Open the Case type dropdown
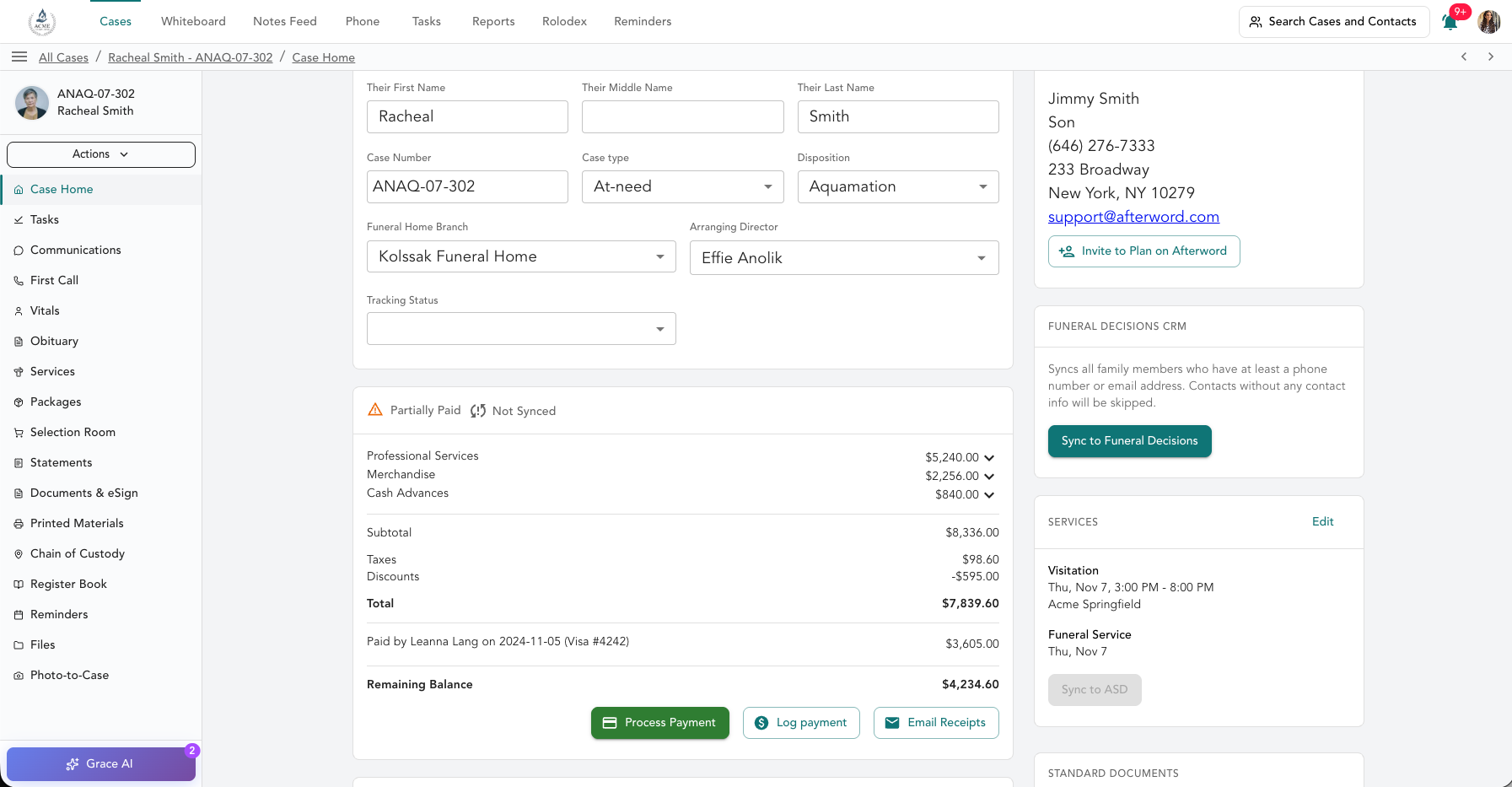1512x787 pixels. [682, 186]
